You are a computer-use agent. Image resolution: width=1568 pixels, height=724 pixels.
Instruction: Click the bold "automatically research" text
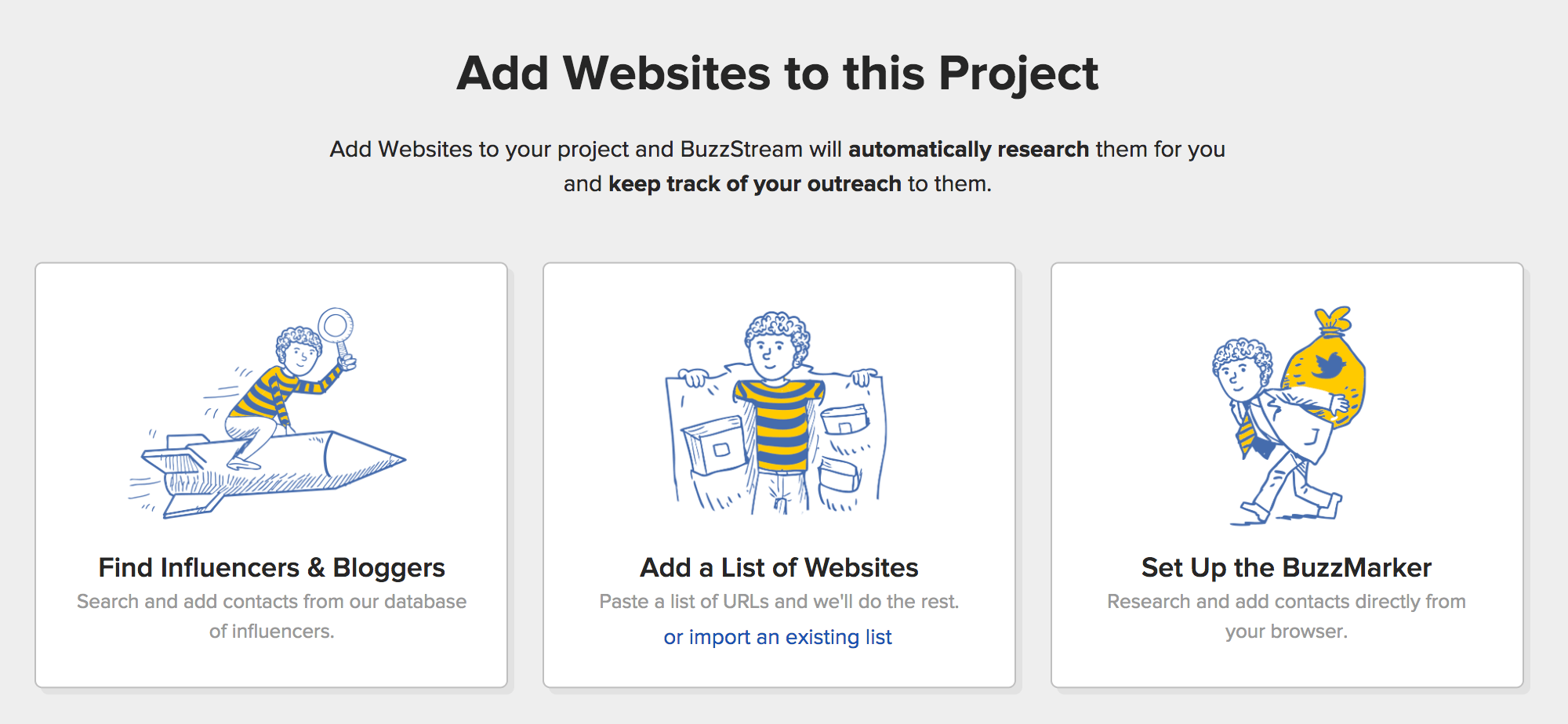(x=968, y=149)
